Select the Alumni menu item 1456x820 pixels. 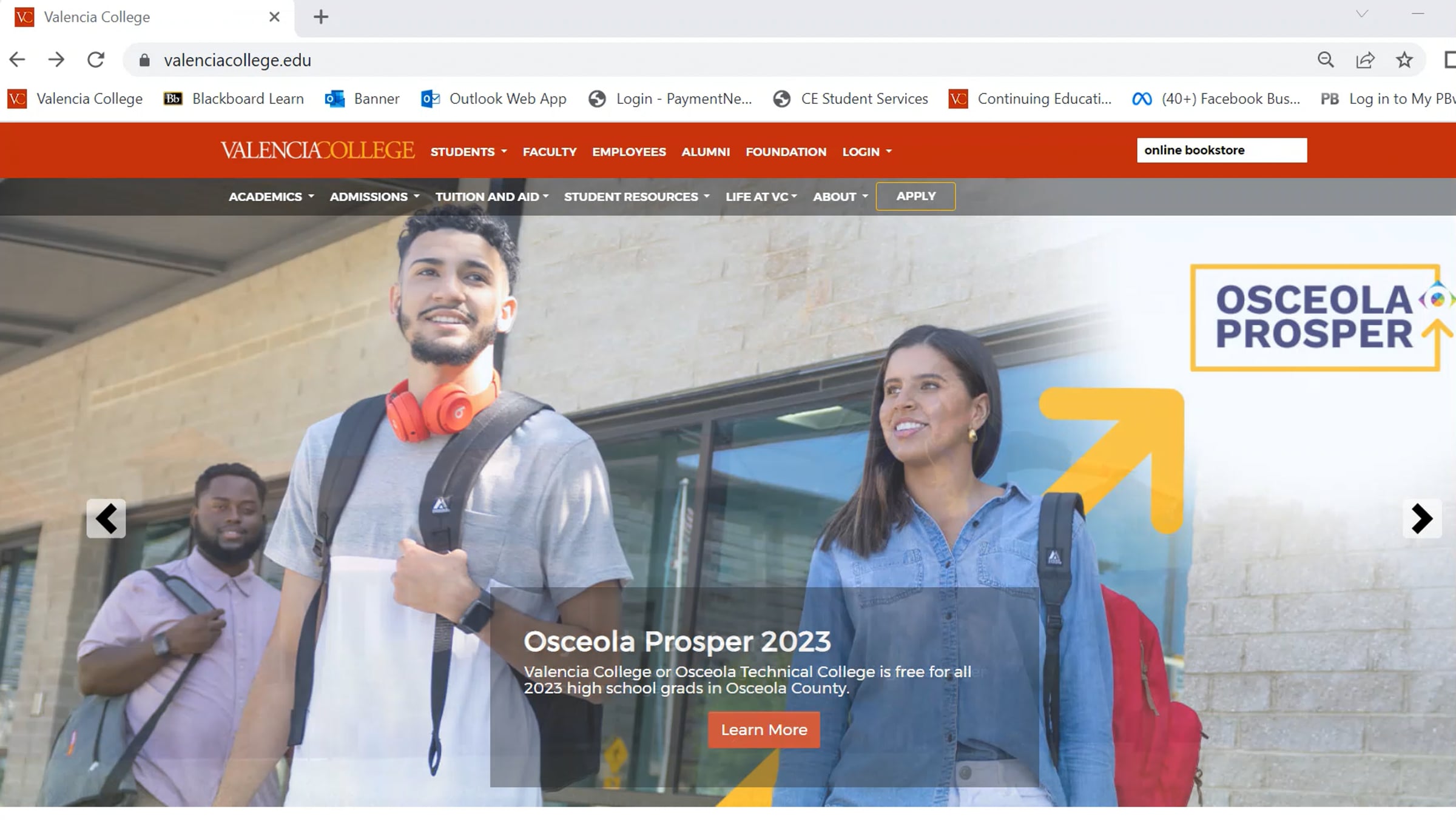[x=706, y=152]
